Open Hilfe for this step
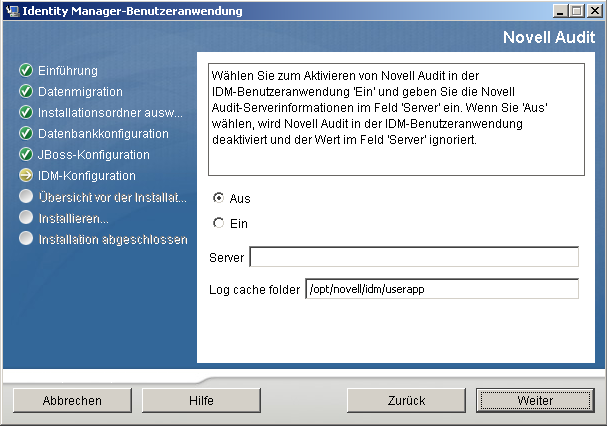Image resolution: width=607 pixels, height=426 pixels. click(x=201, y=400)
